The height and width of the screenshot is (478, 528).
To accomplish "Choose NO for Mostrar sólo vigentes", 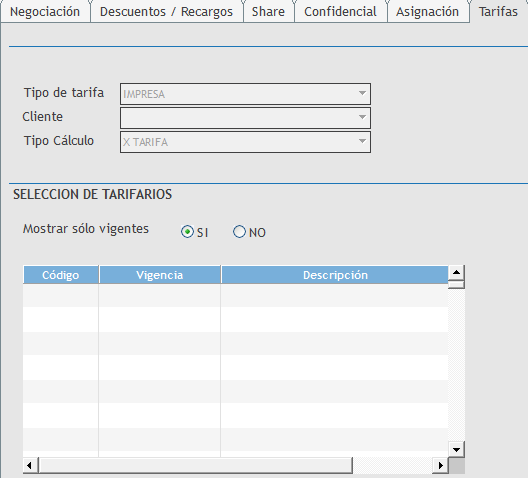I will [239, 232].
